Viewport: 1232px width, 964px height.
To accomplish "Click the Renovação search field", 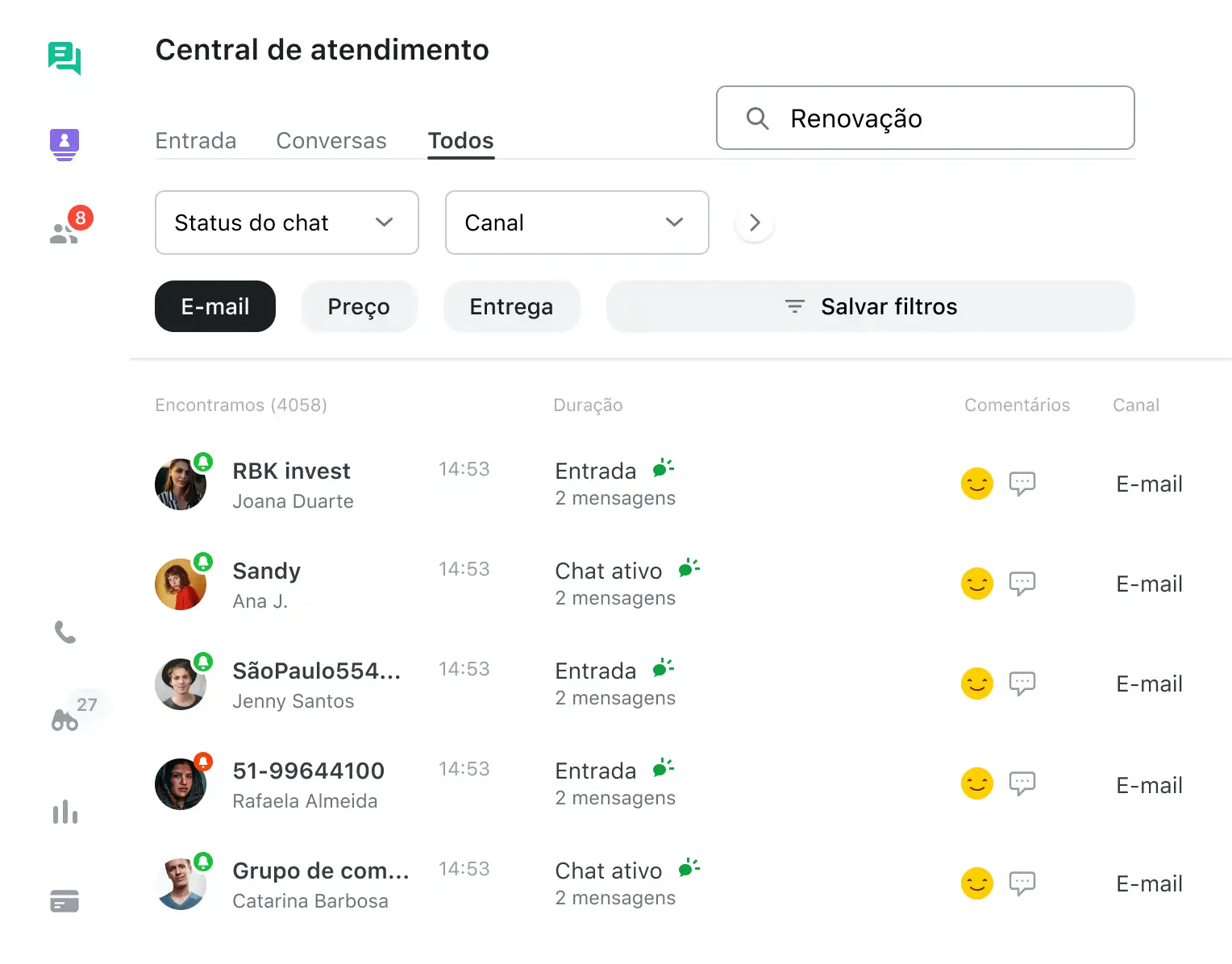I will (x=926, y=118).
